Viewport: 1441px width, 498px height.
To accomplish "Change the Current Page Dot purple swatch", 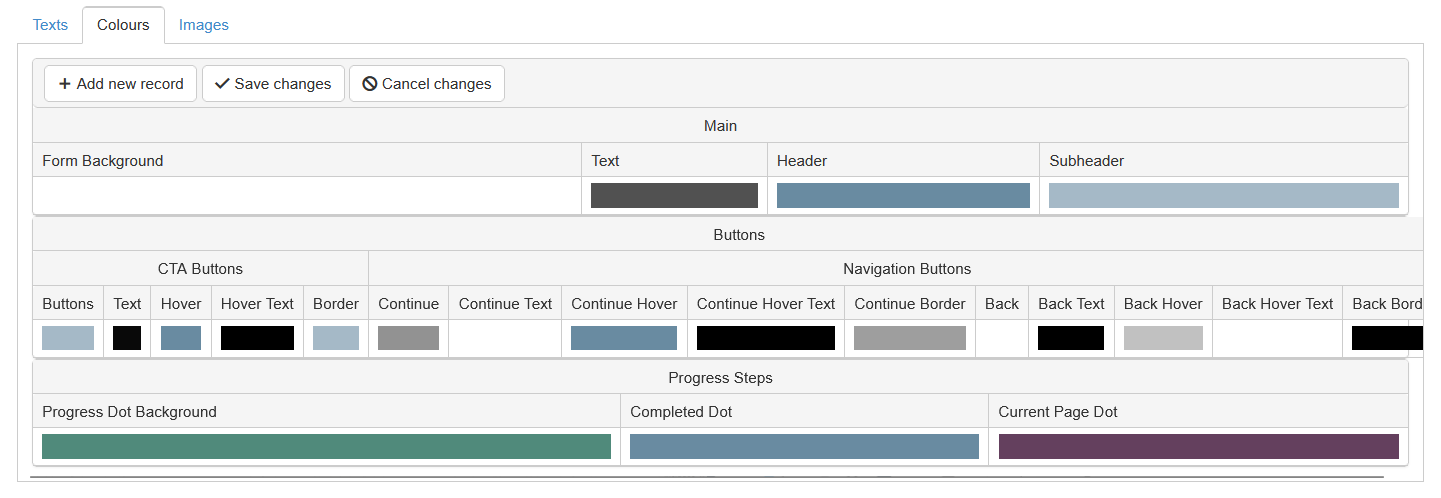I will [1199, 447].
